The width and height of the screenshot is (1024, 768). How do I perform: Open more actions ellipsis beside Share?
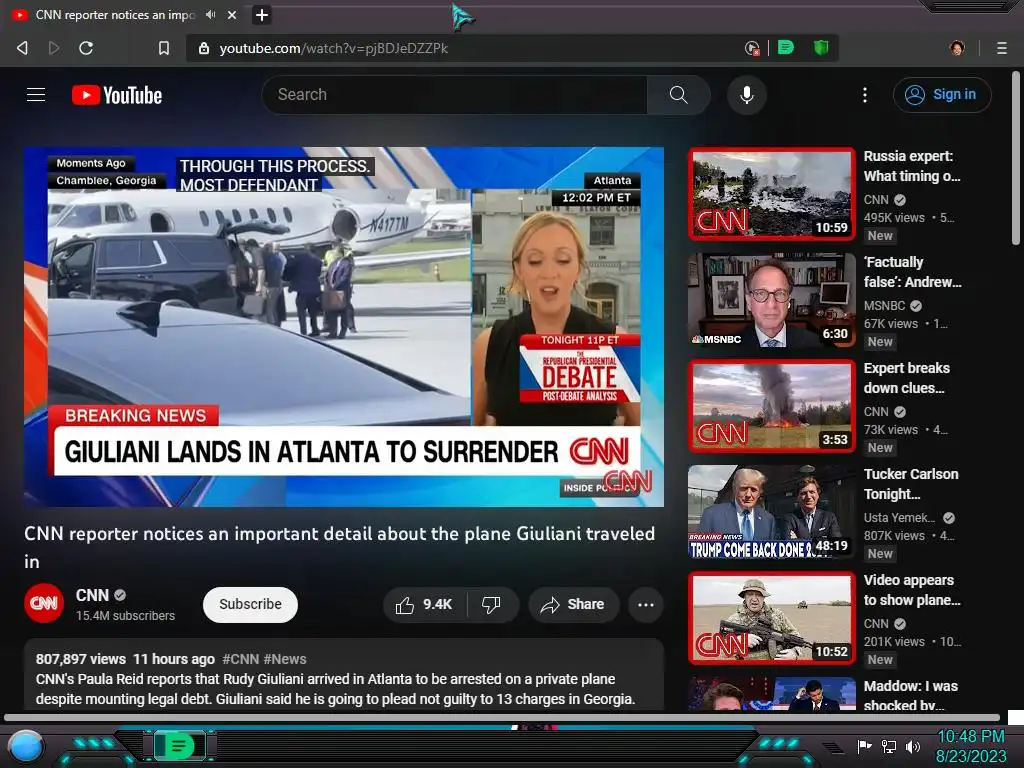[646, 605]
